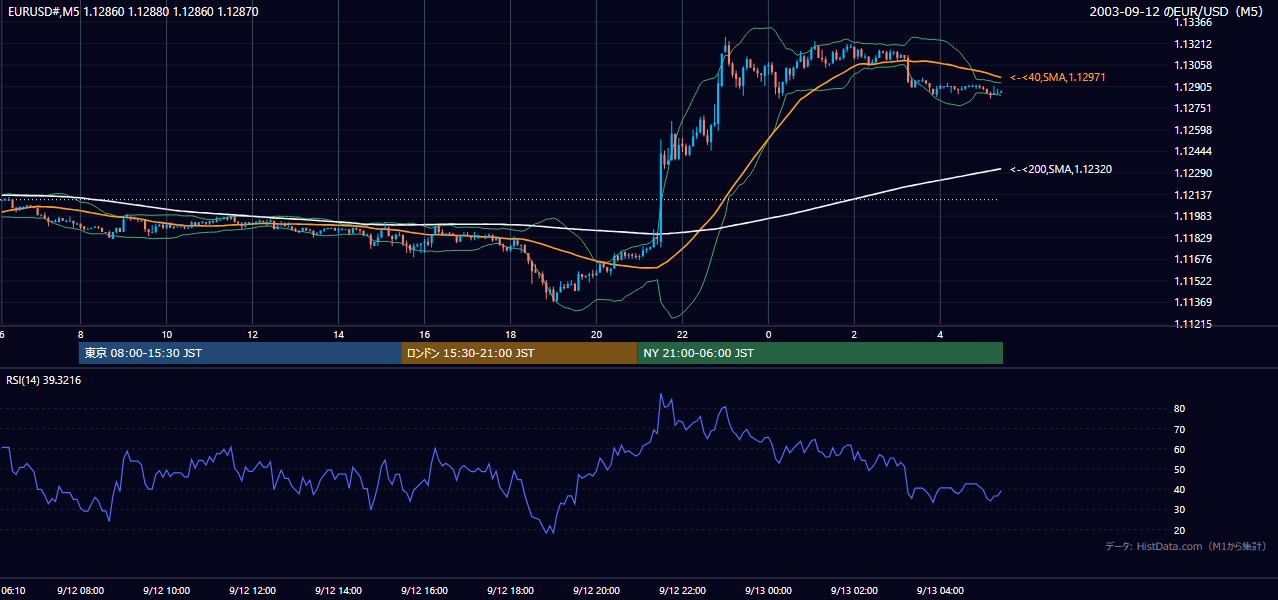Image resolution: width=1278 pixels, height=600 pixels.
Task: Click hour label 20 under price chart
Action: [x=596, y=334]
